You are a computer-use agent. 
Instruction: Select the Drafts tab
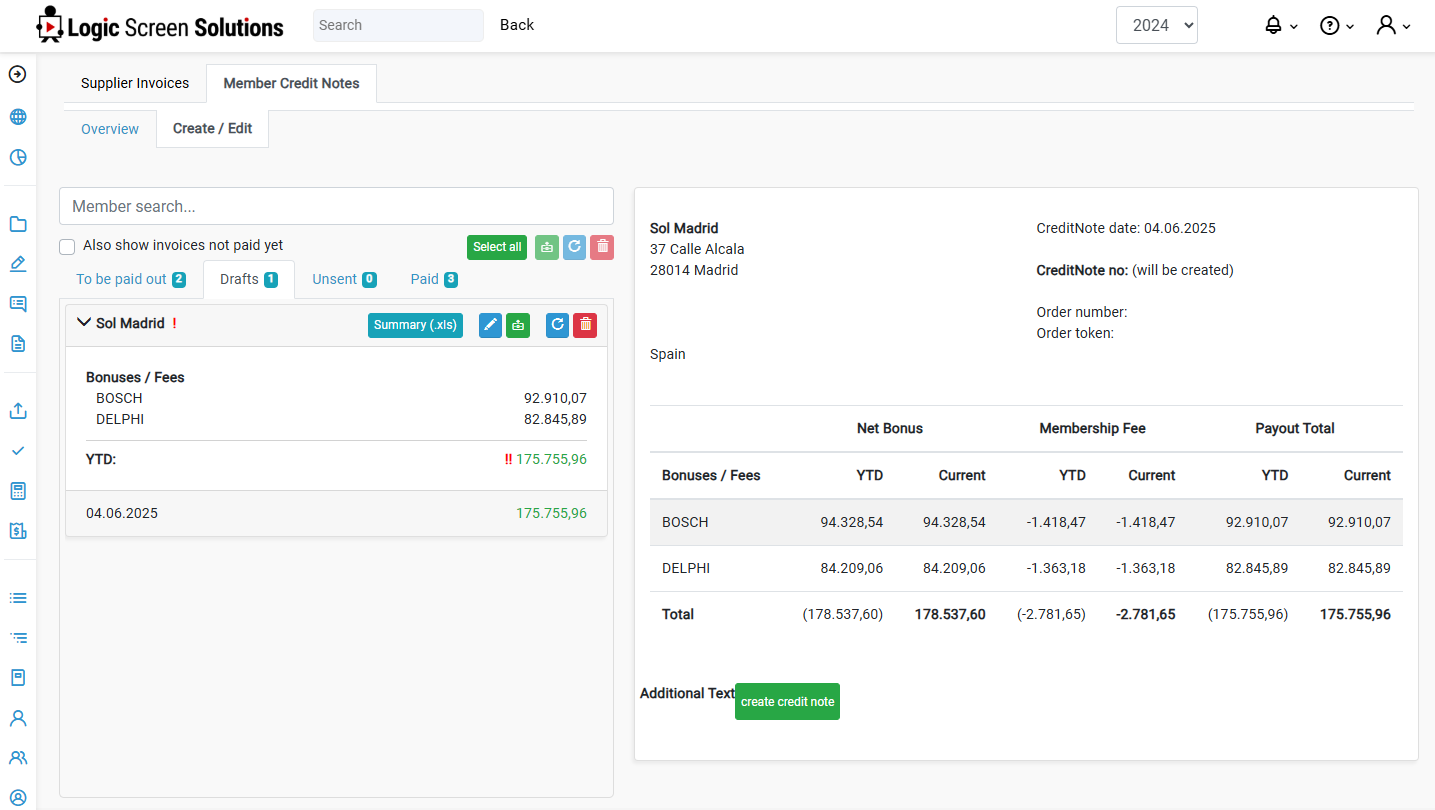click(249, 279)
